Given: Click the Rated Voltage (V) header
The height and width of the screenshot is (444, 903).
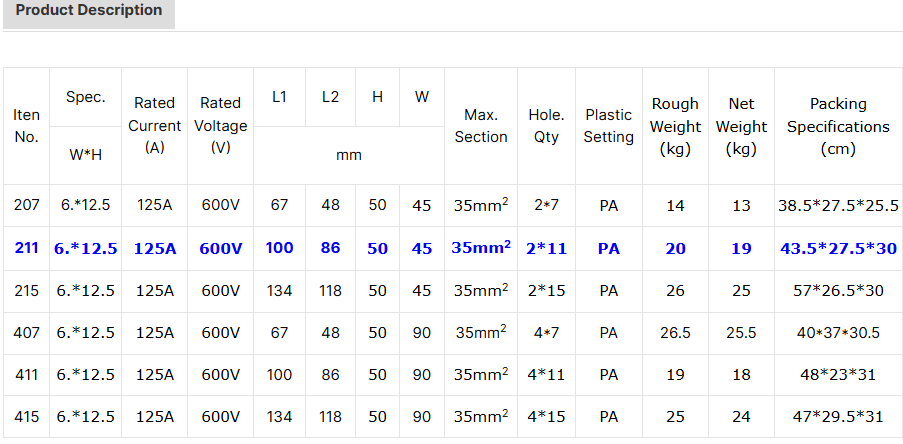Looking at the screenshot, I should 220,125.
